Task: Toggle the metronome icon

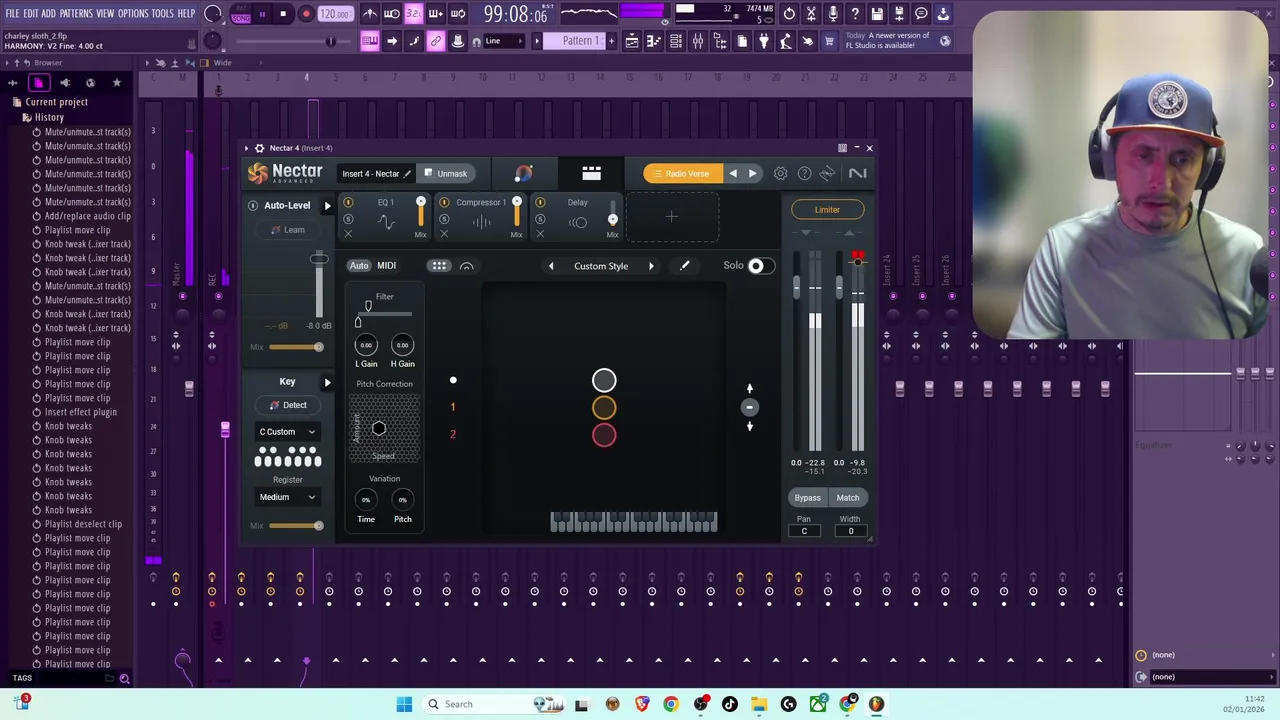Action: click(370, 14)
